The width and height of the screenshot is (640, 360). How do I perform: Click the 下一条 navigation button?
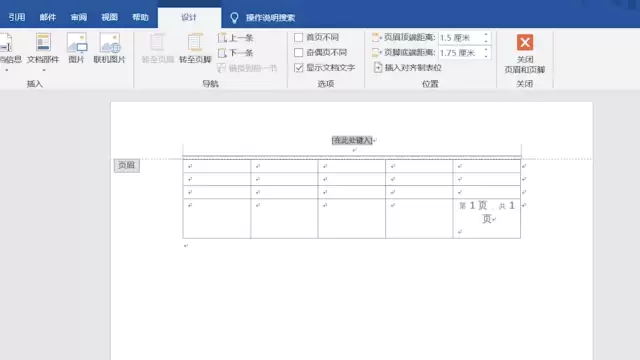point(236,53)
